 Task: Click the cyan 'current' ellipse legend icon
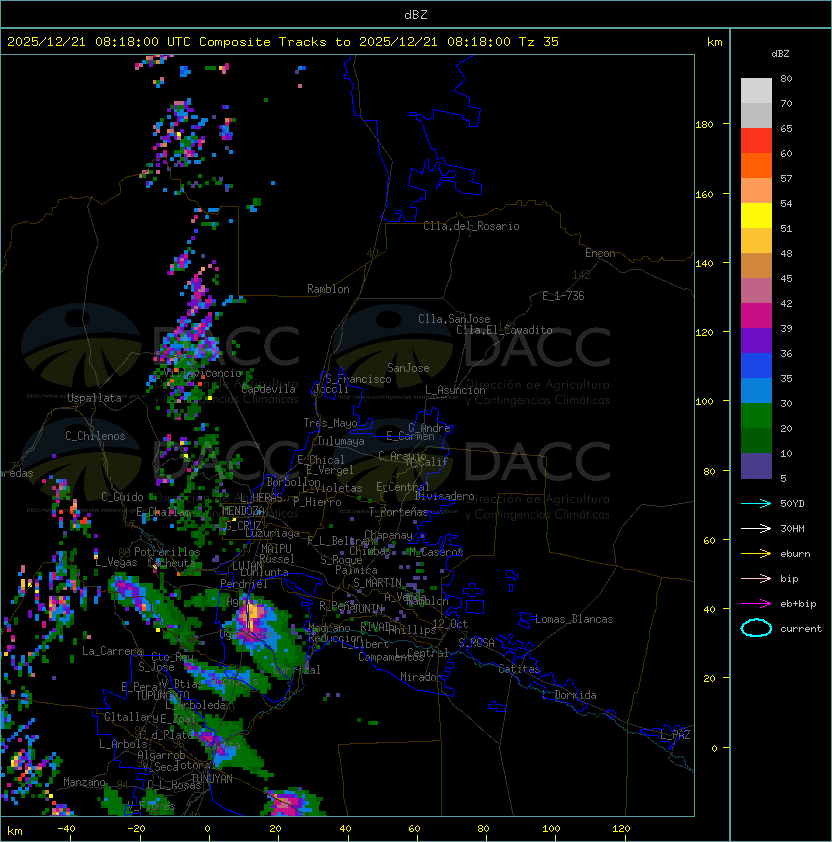point(756,628)
